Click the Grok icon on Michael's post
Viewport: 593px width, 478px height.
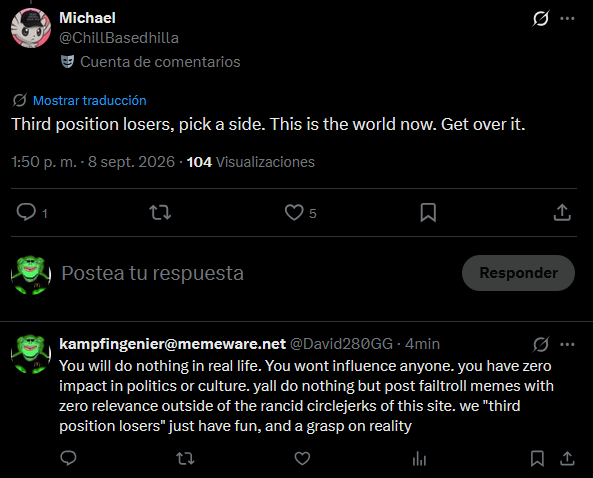pyautogui.click(x=541, y=18)
